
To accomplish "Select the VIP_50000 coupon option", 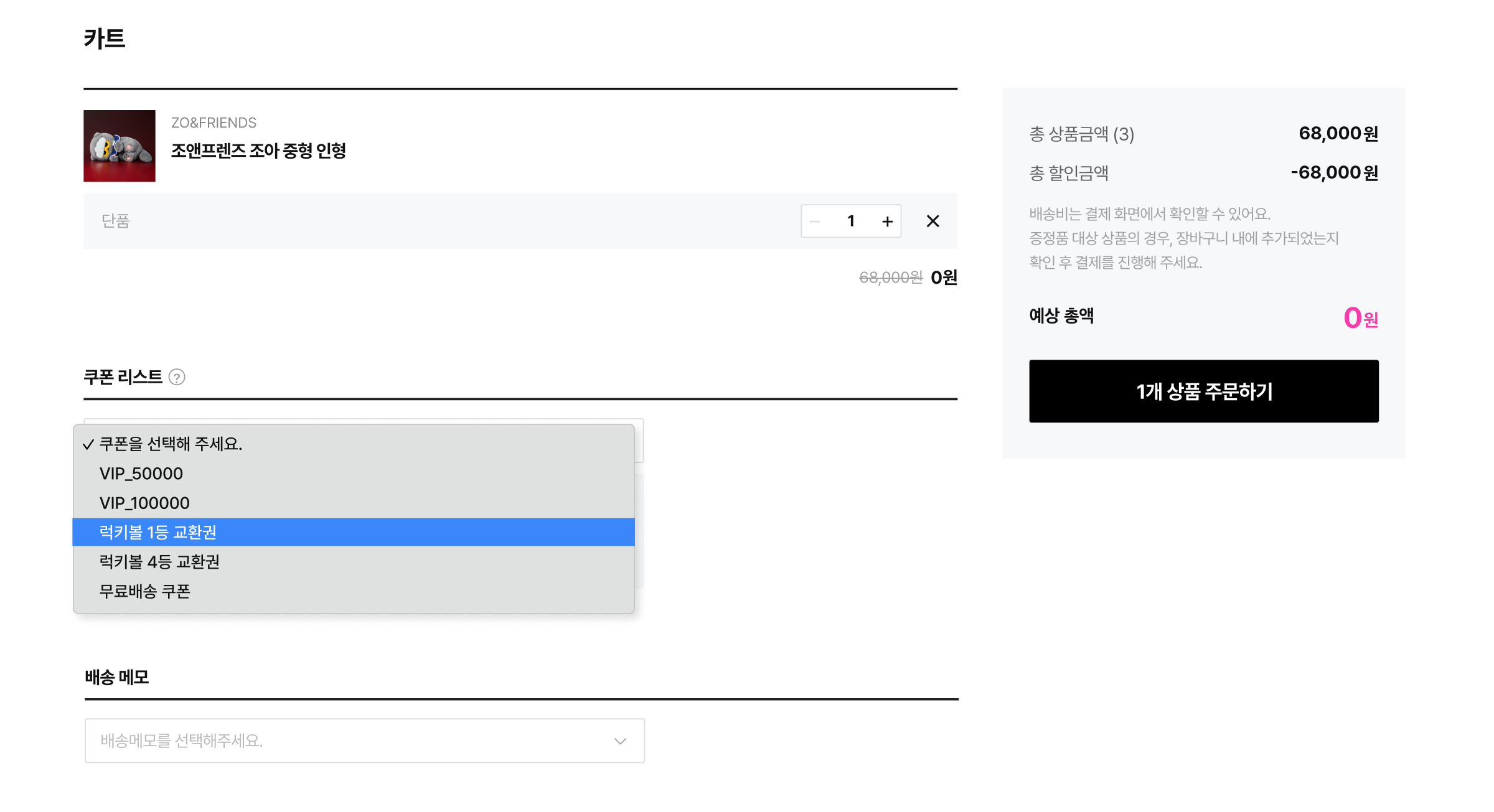I will coord(141,474).
